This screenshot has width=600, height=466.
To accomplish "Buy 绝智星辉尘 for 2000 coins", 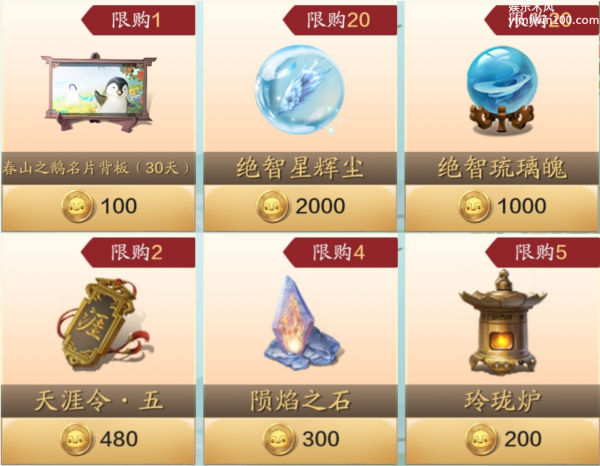I will (300, 208).
